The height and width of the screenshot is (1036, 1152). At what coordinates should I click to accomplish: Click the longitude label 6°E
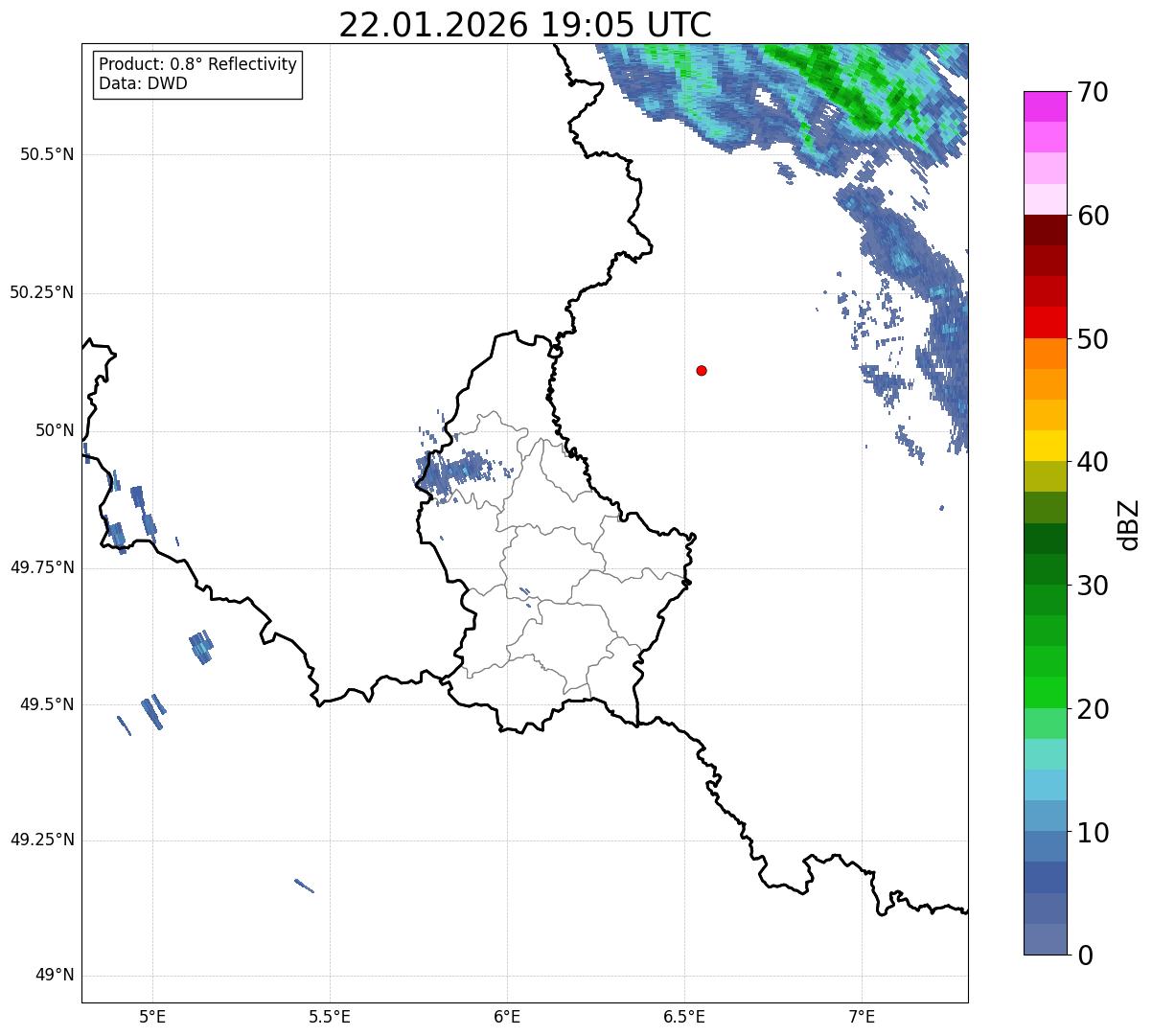[x=507, y=1016]
